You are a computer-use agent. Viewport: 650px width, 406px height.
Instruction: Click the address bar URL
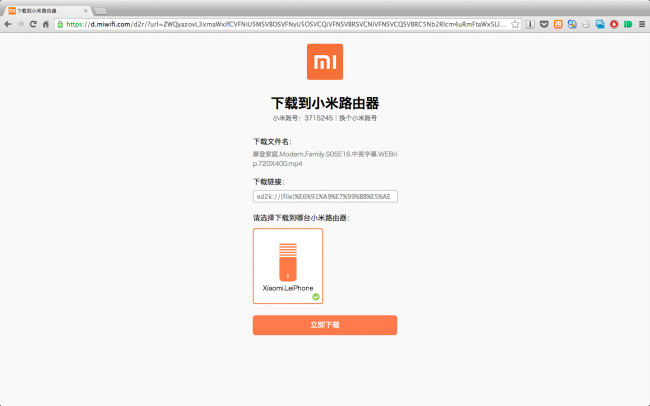286,24
